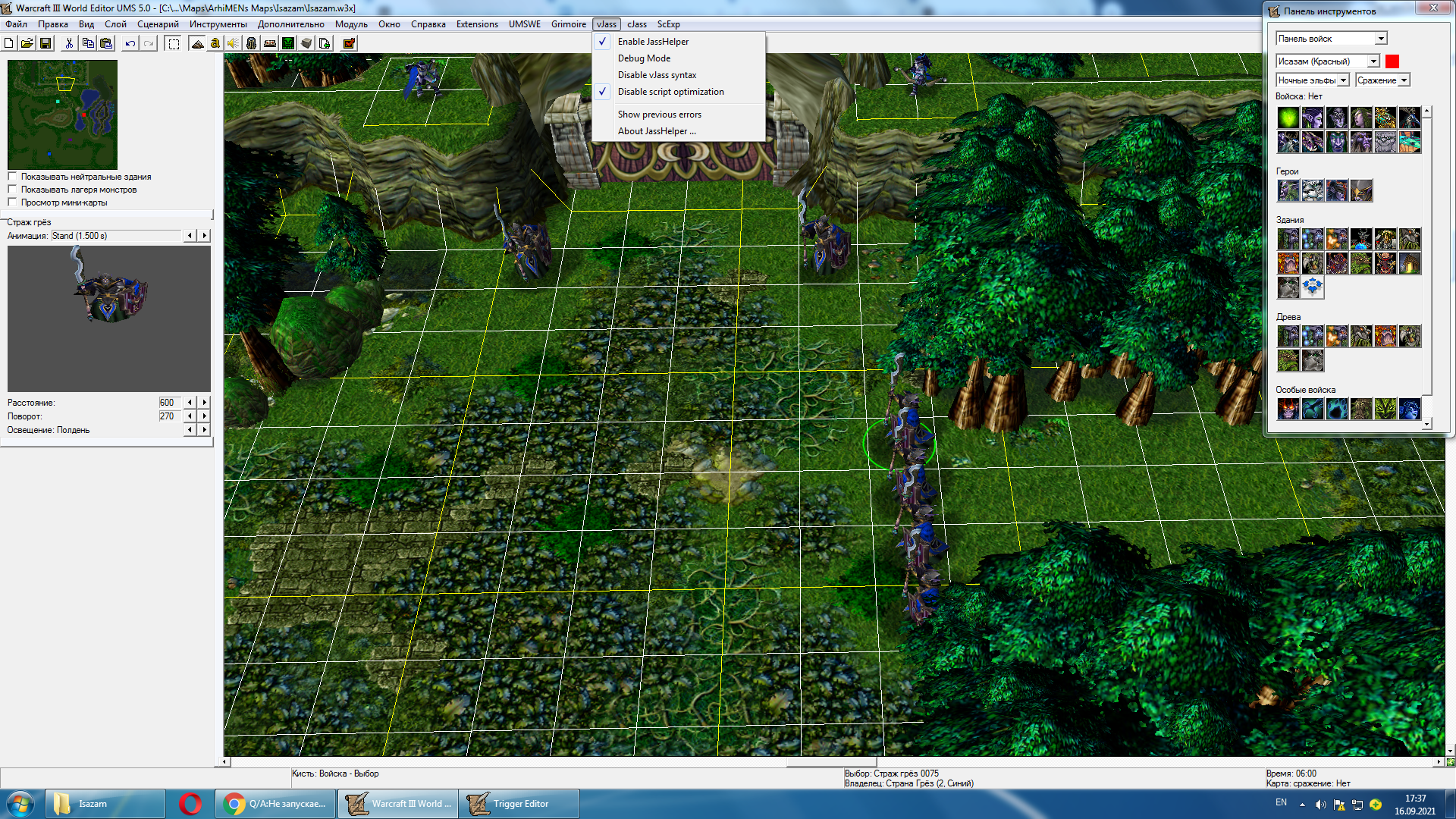Open the UMSWE menu
The height and width of the screenshot is (819, 1456).
pyautogui.click(x=525, y=24)
